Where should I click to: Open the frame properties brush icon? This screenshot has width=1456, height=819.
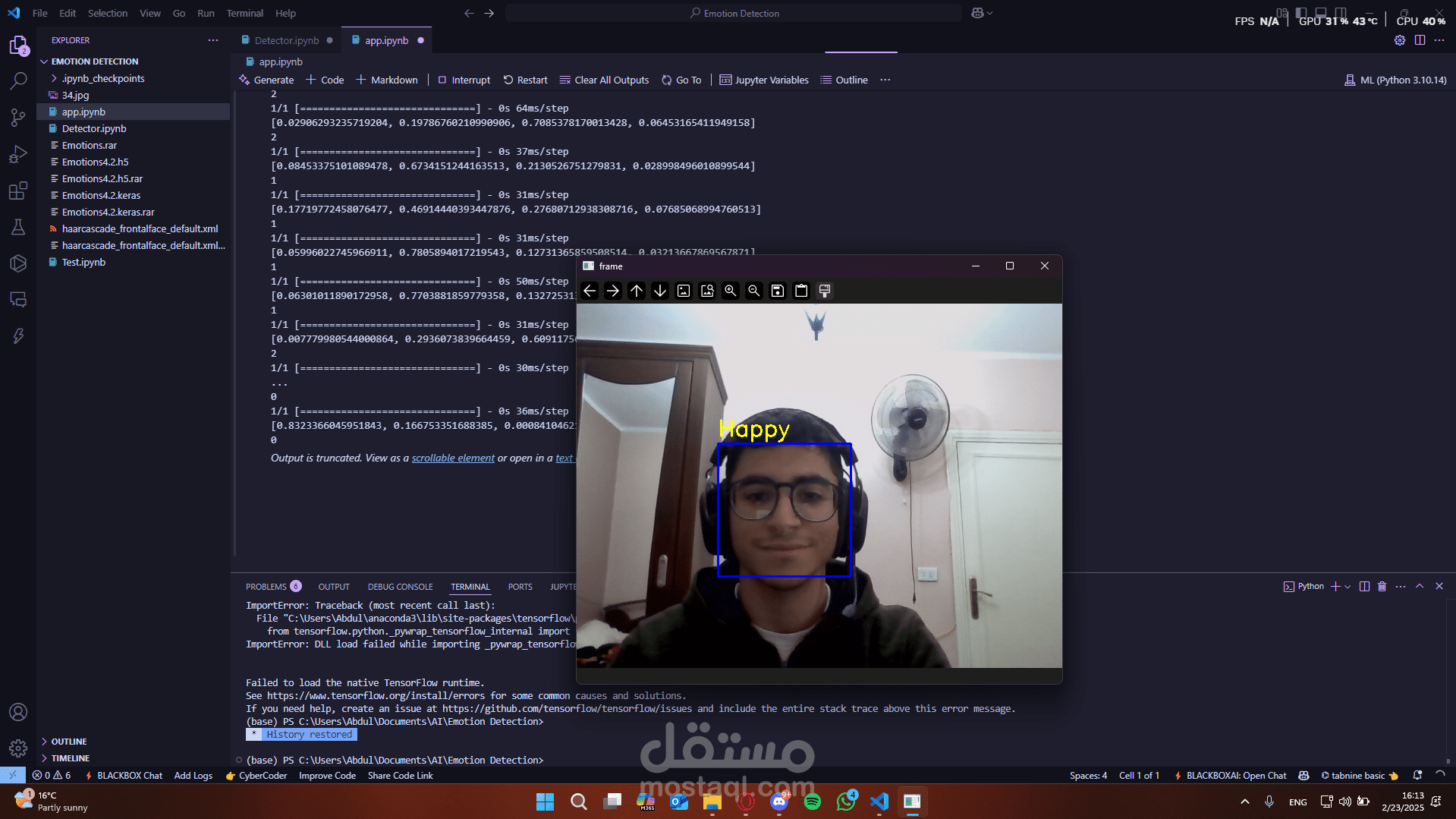pyautogui.click(x=825, y=291)
